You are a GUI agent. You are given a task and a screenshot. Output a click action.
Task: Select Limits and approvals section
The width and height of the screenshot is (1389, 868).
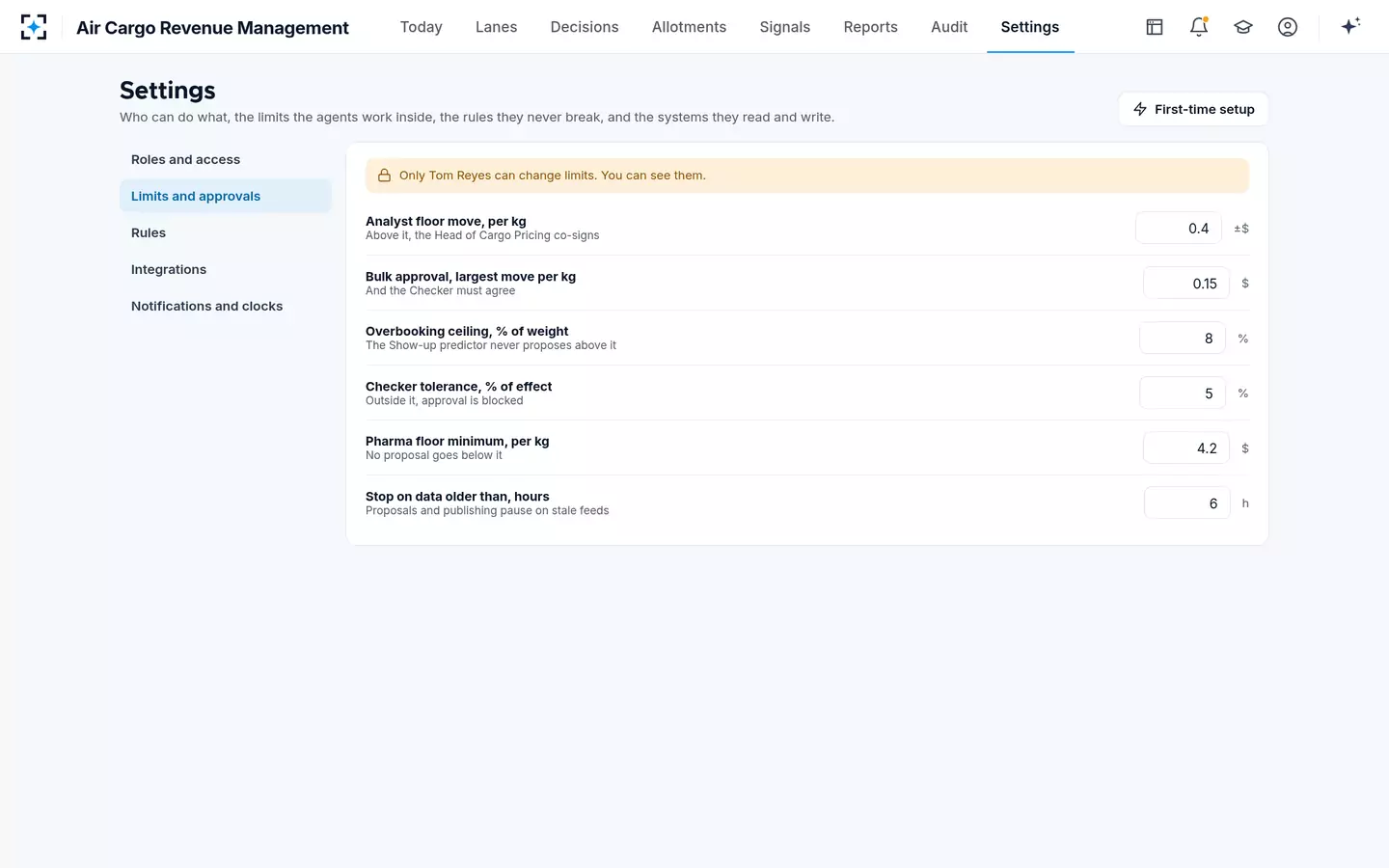(226, 196)
